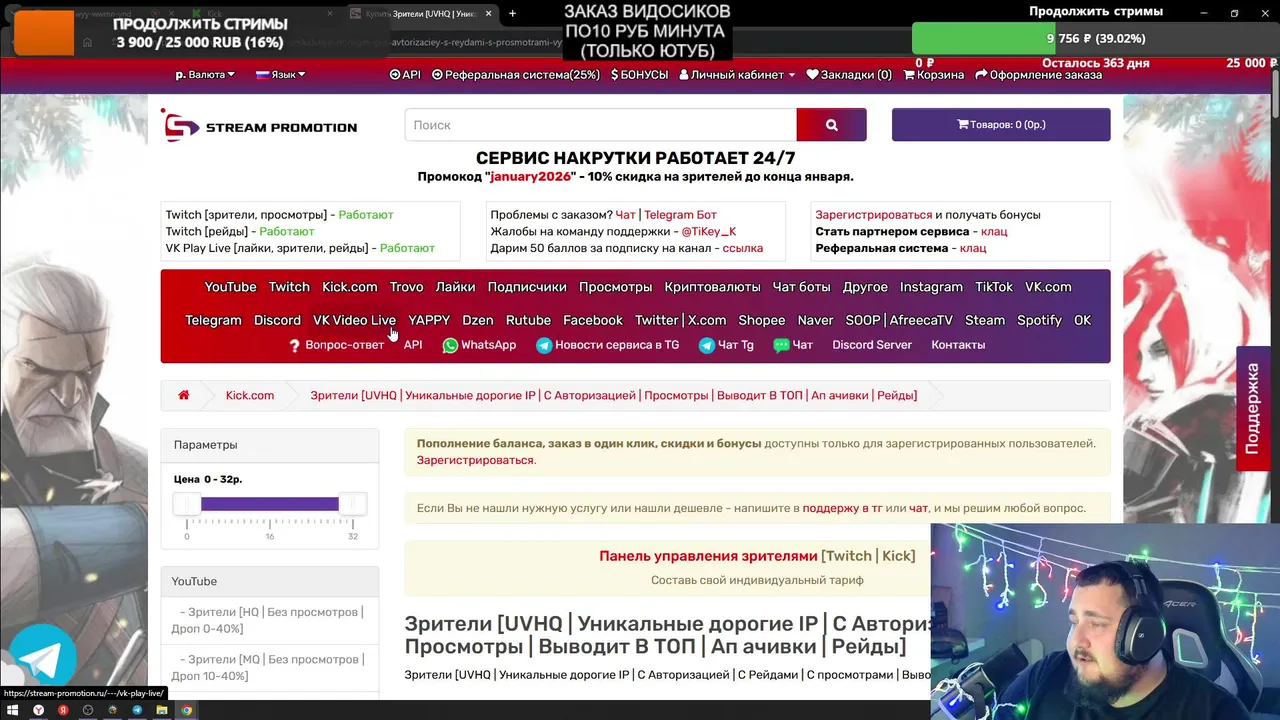Select Kick.com category in menu
This screenshot has height=720, width=1280.
coord(350,287)
